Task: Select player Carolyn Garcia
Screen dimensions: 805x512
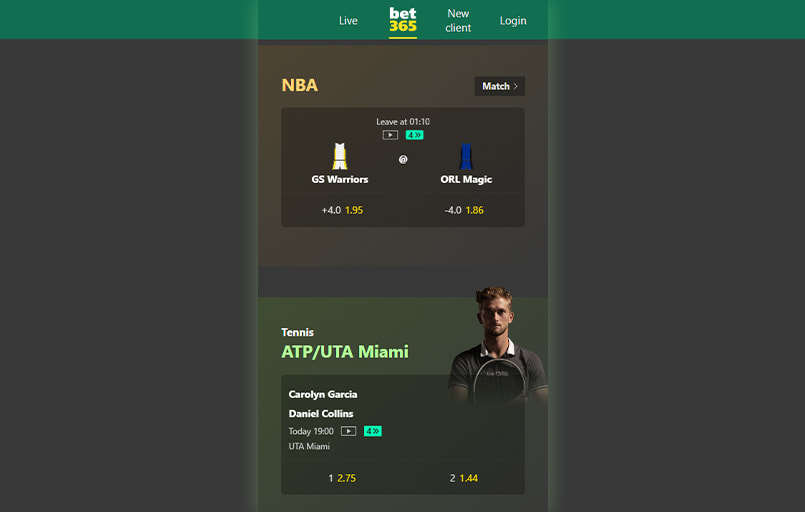Action: coord(323,394)
